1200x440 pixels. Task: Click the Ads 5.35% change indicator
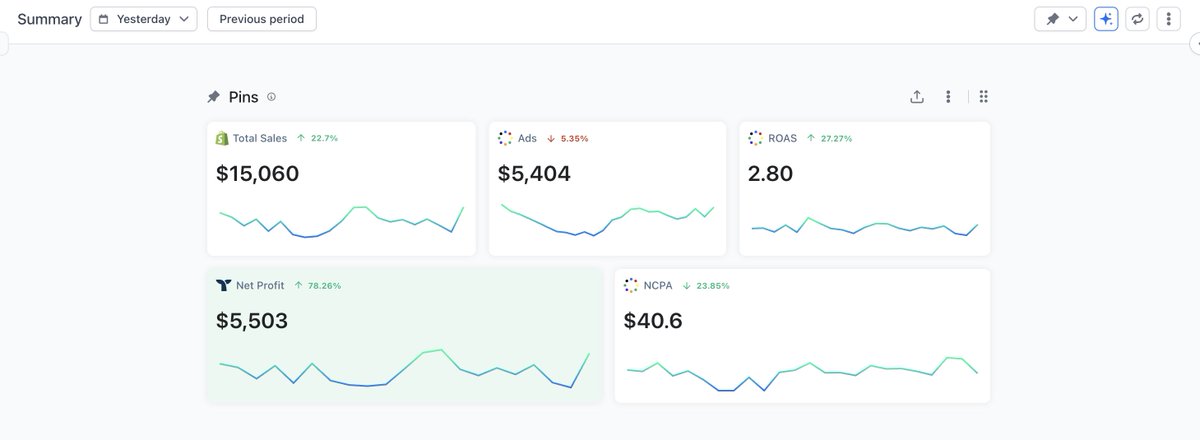(567, 138)
